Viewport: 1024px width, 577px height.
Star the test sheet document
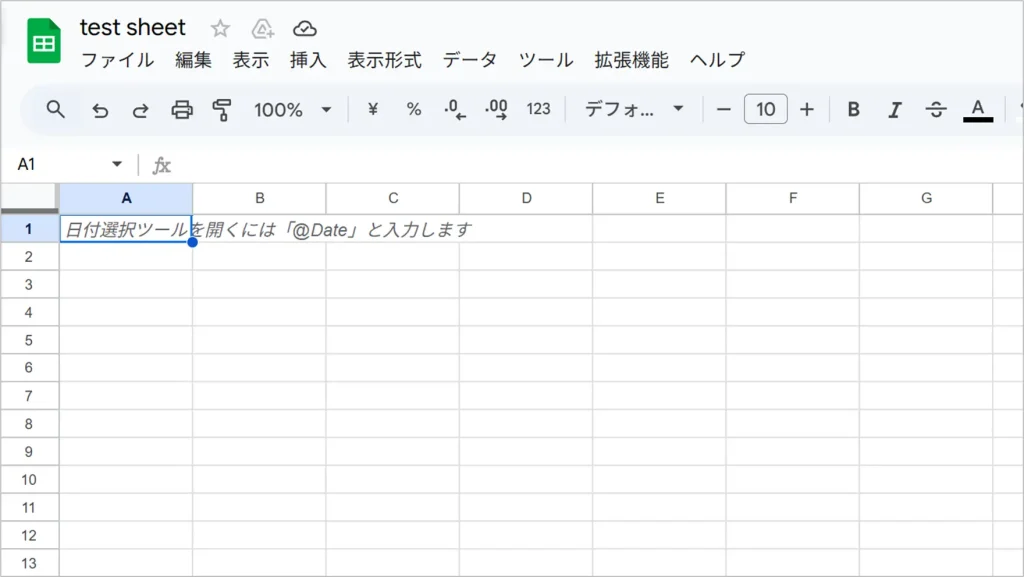(220, 28)
